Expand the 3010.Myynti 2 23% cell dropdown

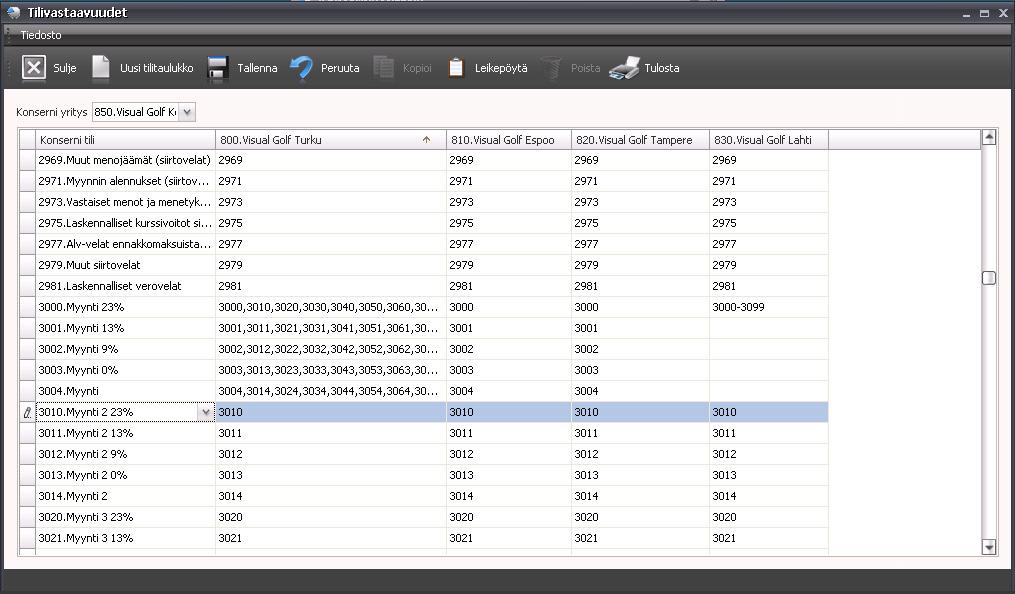pos(206,412)
